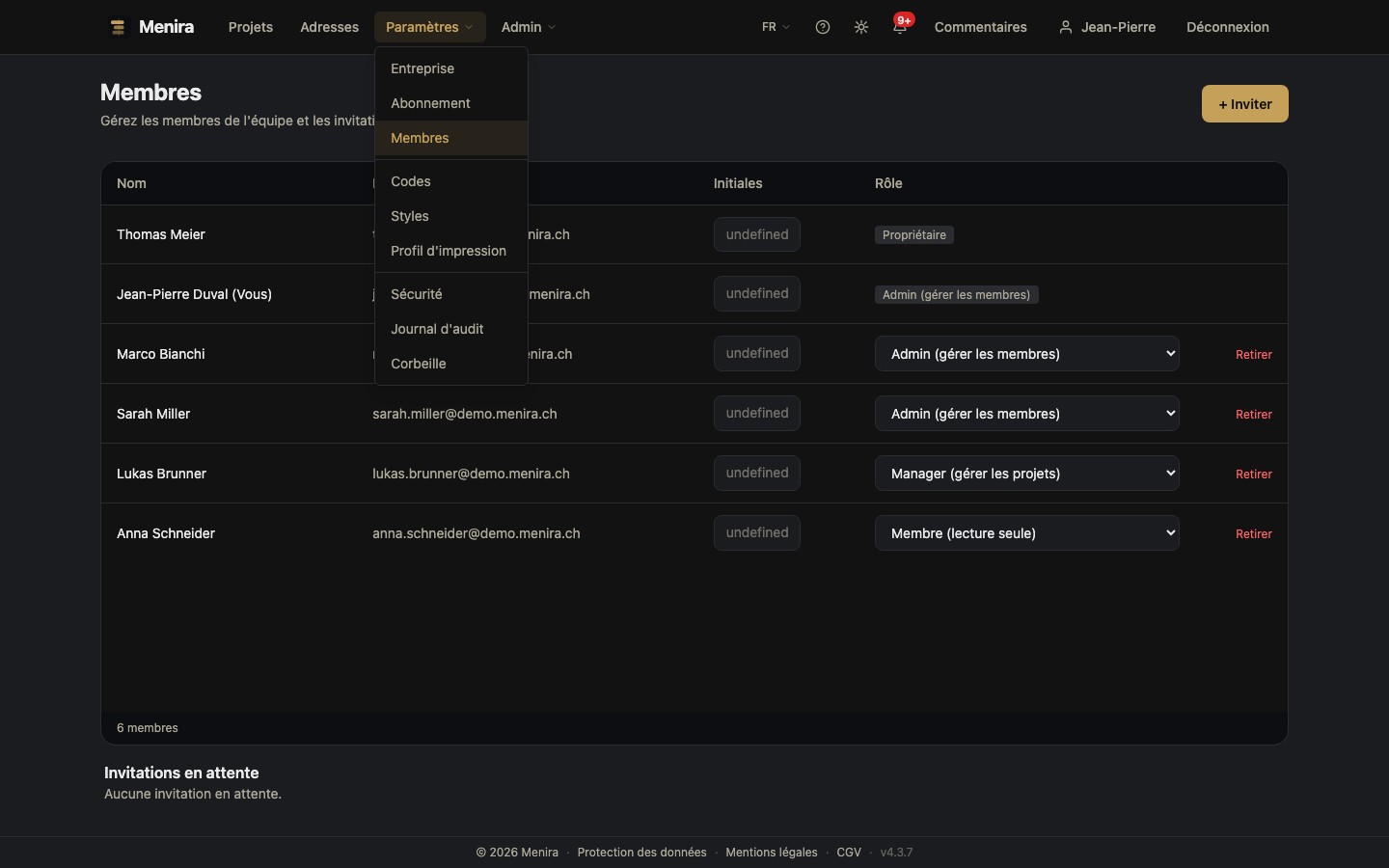Click the Jean-Pierre user profile icon
The image size is (1389, 868).
(x=1066, y=27)
